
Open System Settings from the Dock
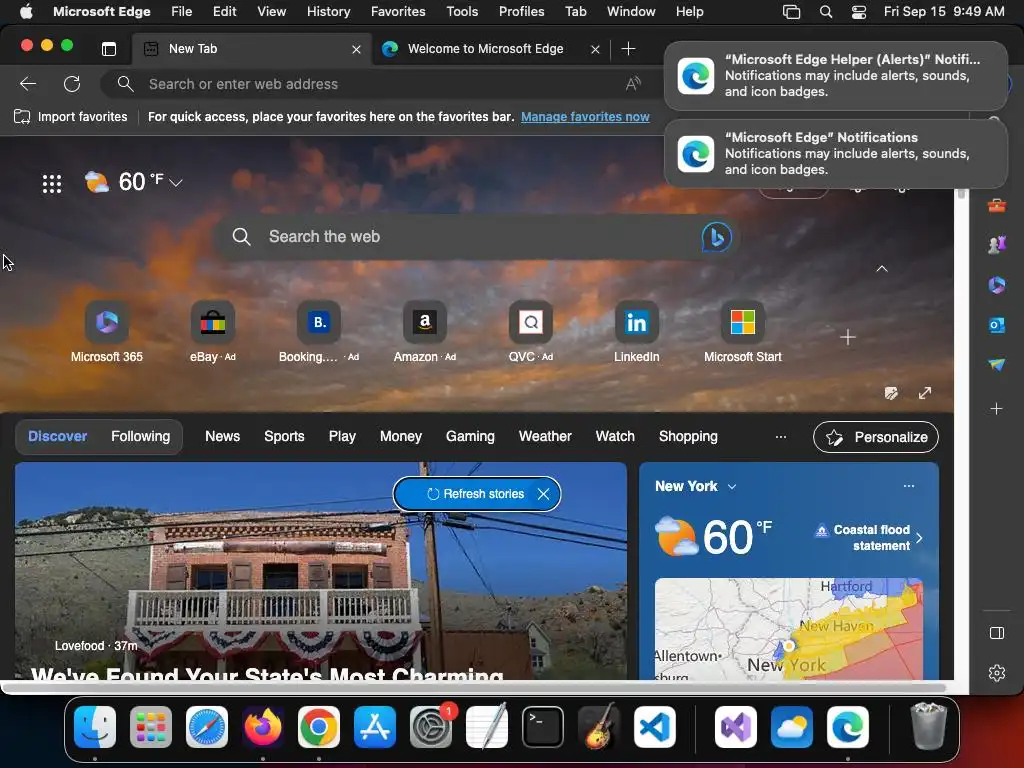click(431, 727)
